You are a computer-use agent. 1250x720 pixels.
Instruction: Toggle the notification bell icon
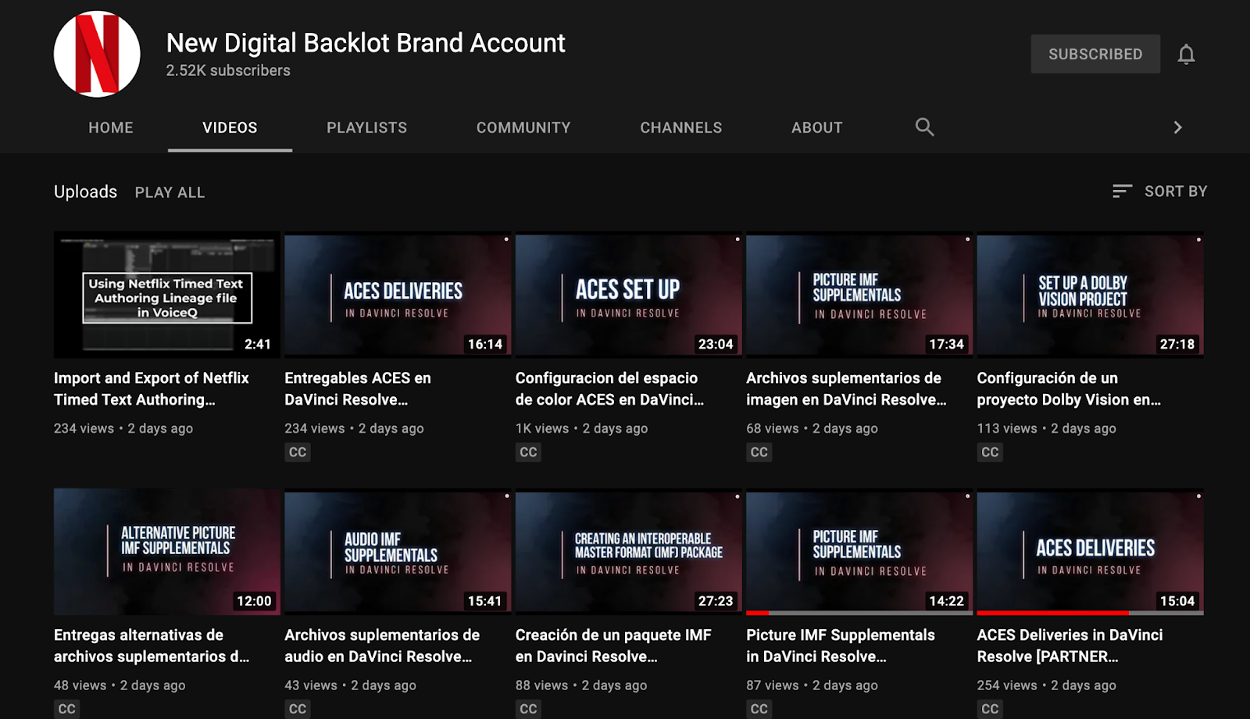point(1186,54)
